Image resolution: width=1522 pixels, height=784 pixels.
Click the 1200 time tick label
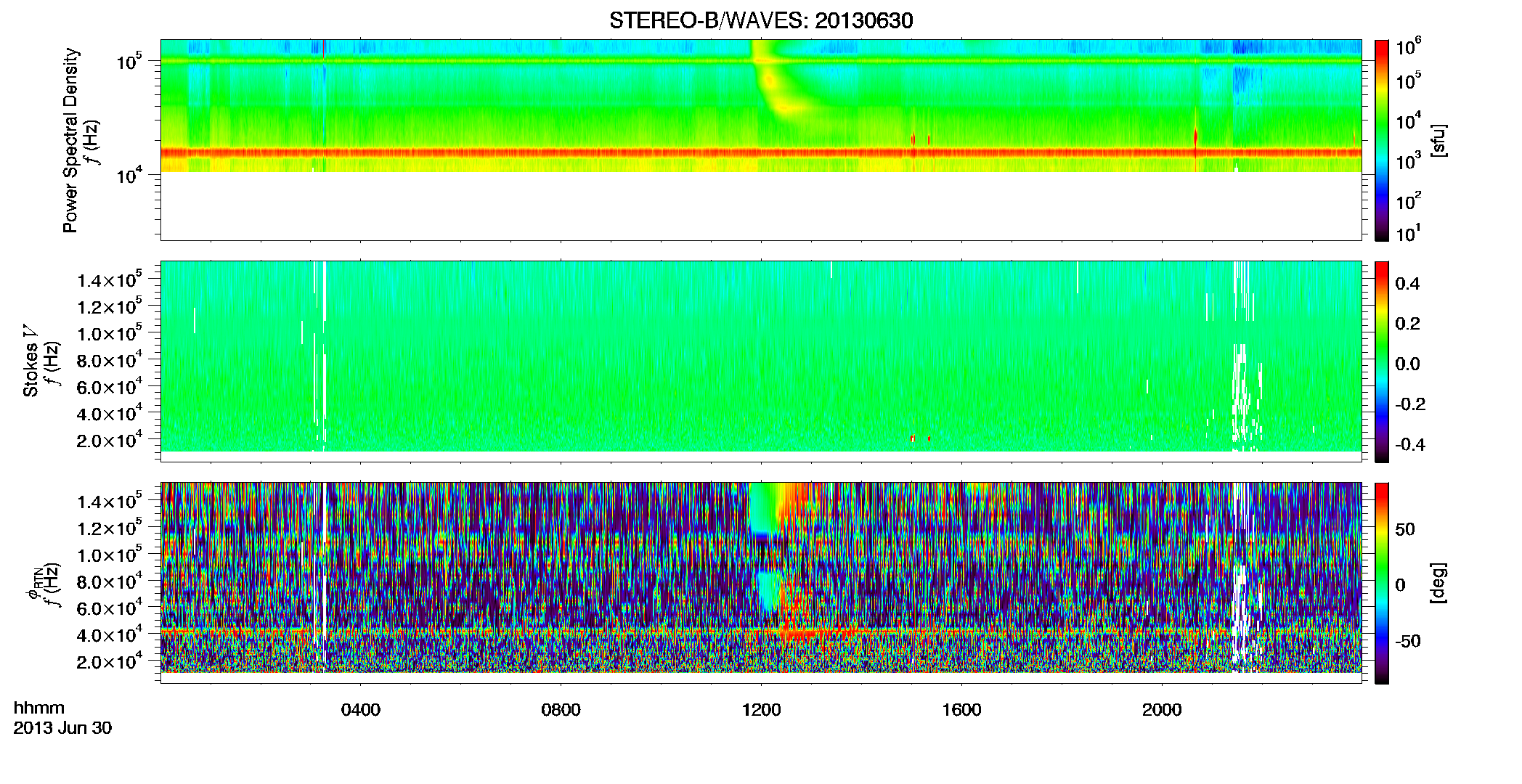(x=762, y=710)
